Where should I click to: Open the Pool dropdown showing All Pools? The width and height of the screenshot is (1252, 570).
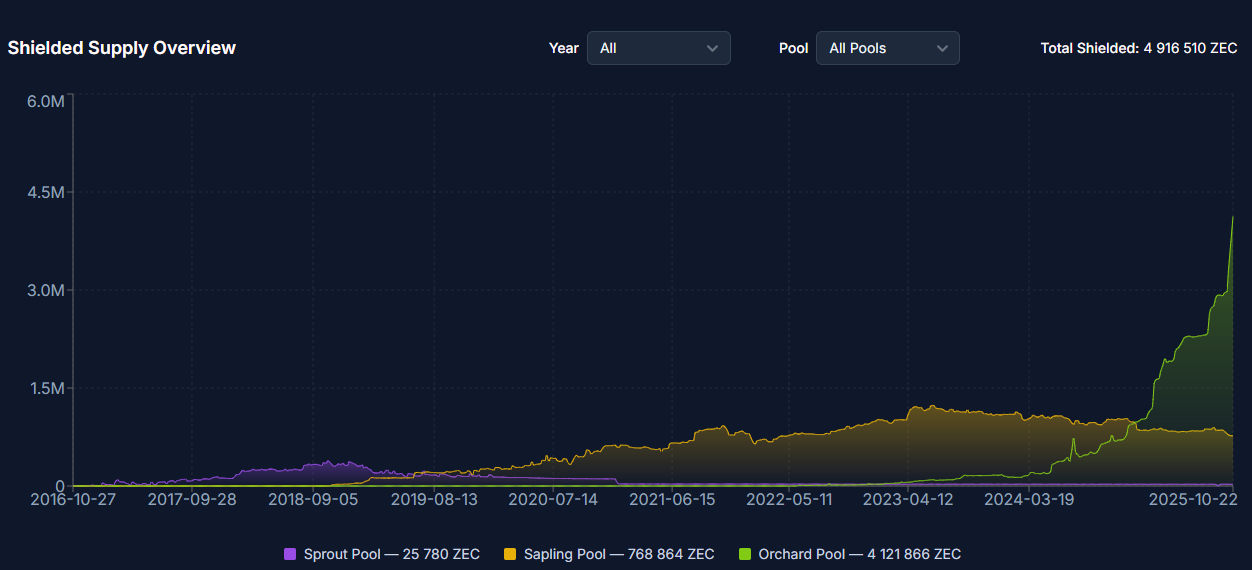886,48
